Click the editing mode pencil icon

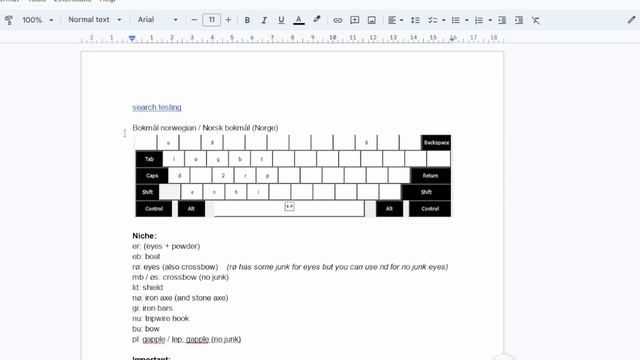(x=631, y=20)
